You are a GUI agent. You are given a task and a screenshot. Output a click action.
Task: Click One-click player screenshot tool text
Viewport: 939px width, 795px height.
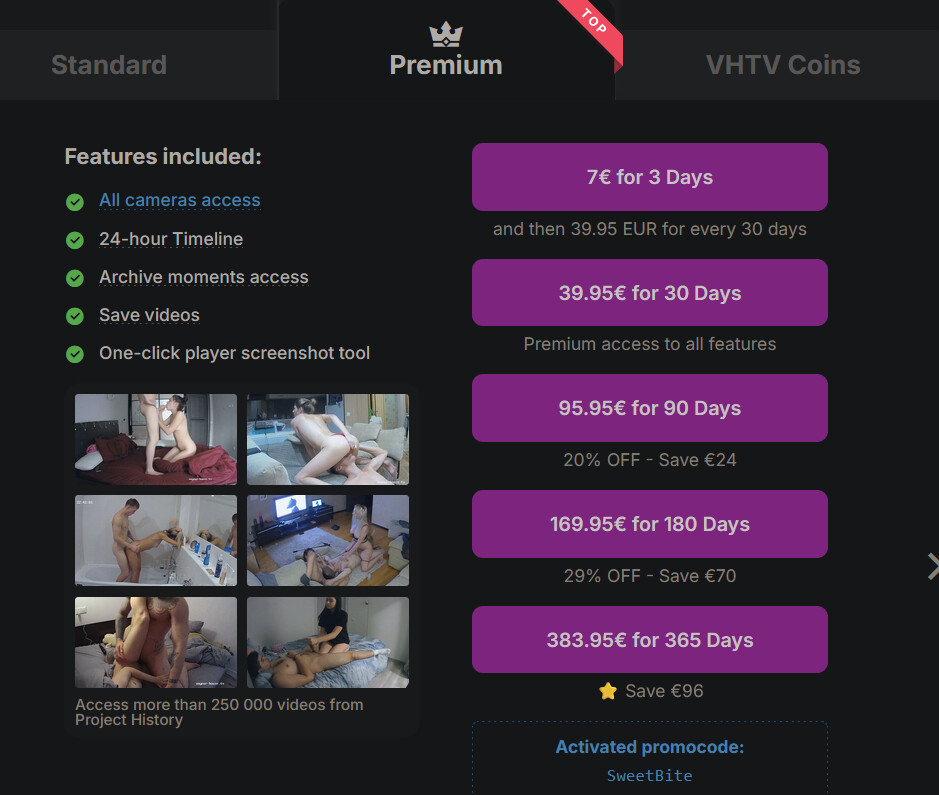click(x=234, y=353)
